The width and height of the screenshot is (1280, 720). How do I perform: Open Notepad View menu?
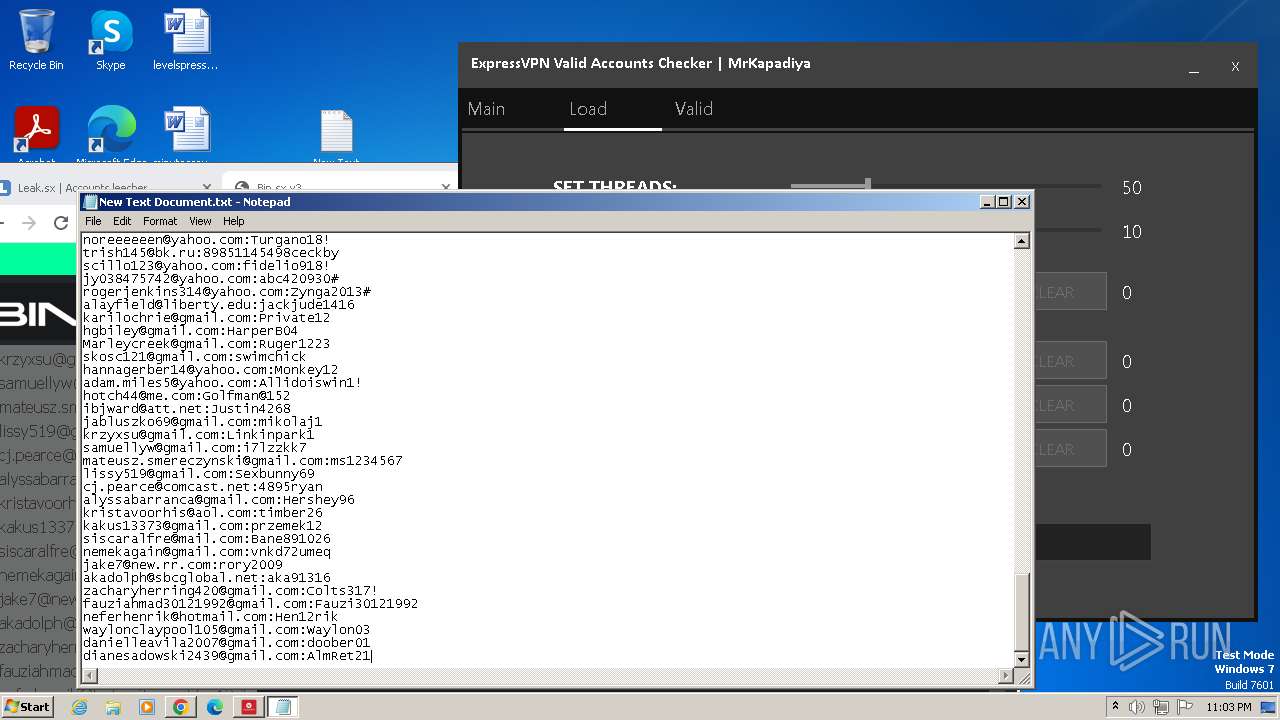(x=200, y=221)
